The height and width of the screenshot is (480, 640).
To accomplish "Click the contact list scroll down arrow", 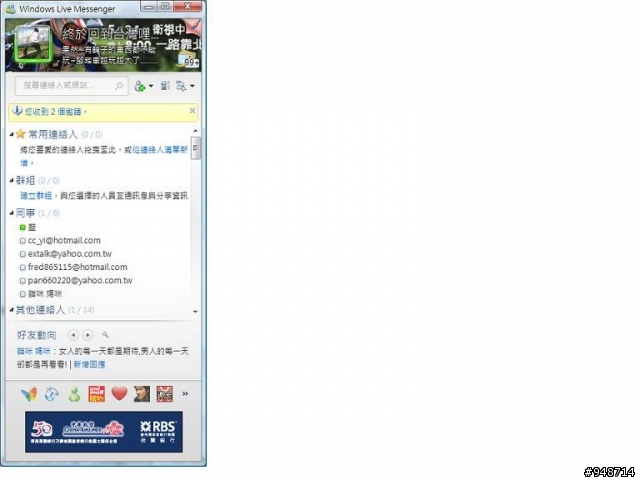I will pos(196,311).
